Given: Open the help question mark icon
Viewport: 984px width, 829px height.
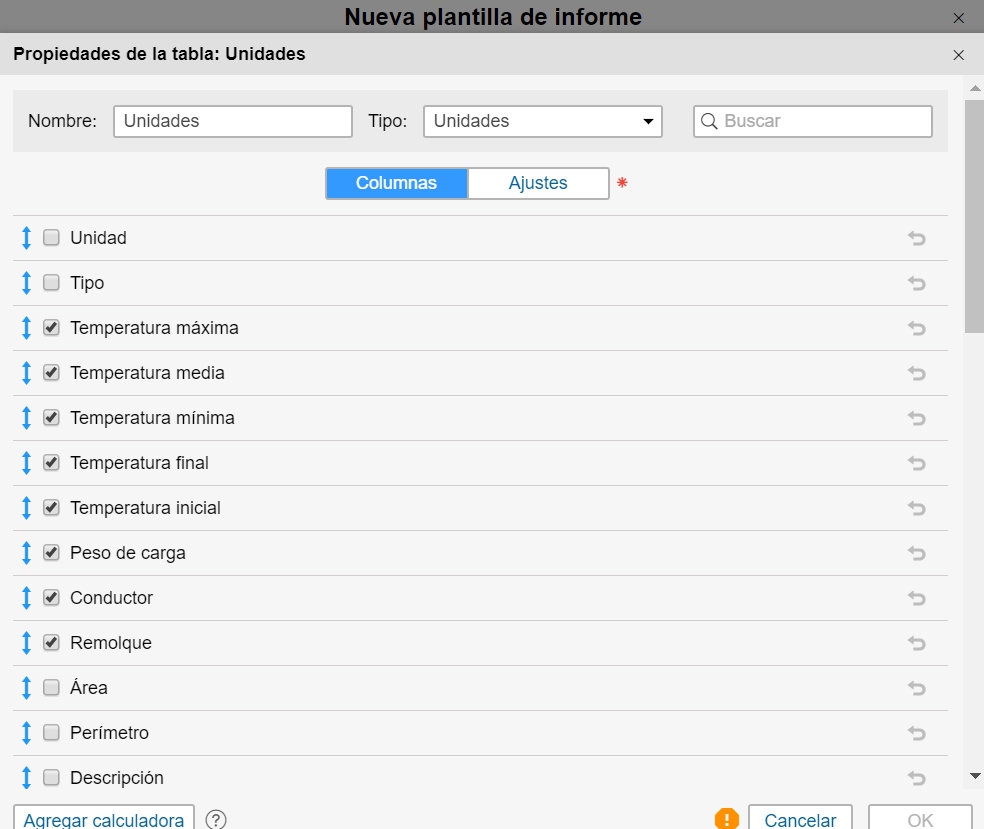Looking at the screenshot, I should point(215,819).
